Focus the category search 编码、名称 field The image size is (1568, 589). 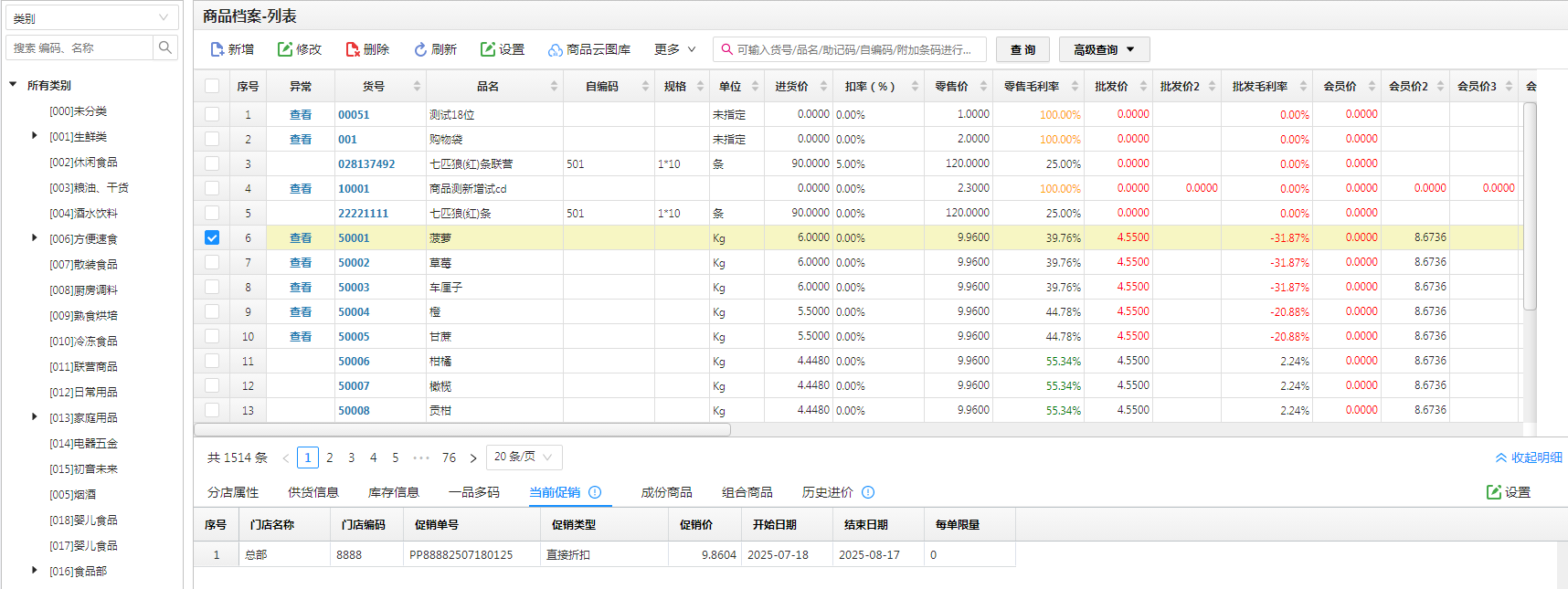pos(79,47)
